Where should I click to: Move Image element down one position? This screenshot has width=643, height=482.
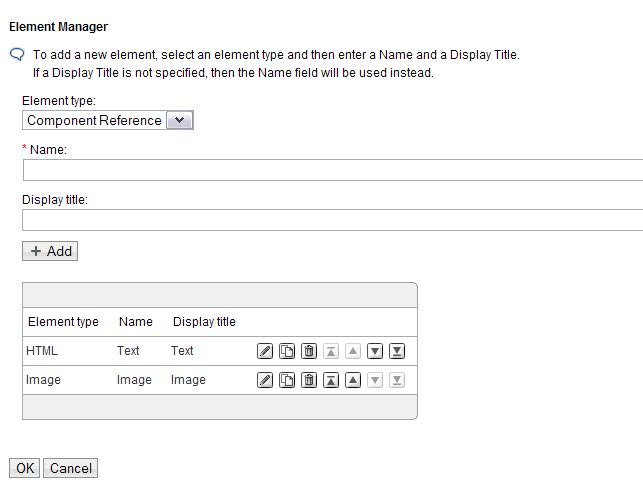pyautogui.click(x=375, y=380)
